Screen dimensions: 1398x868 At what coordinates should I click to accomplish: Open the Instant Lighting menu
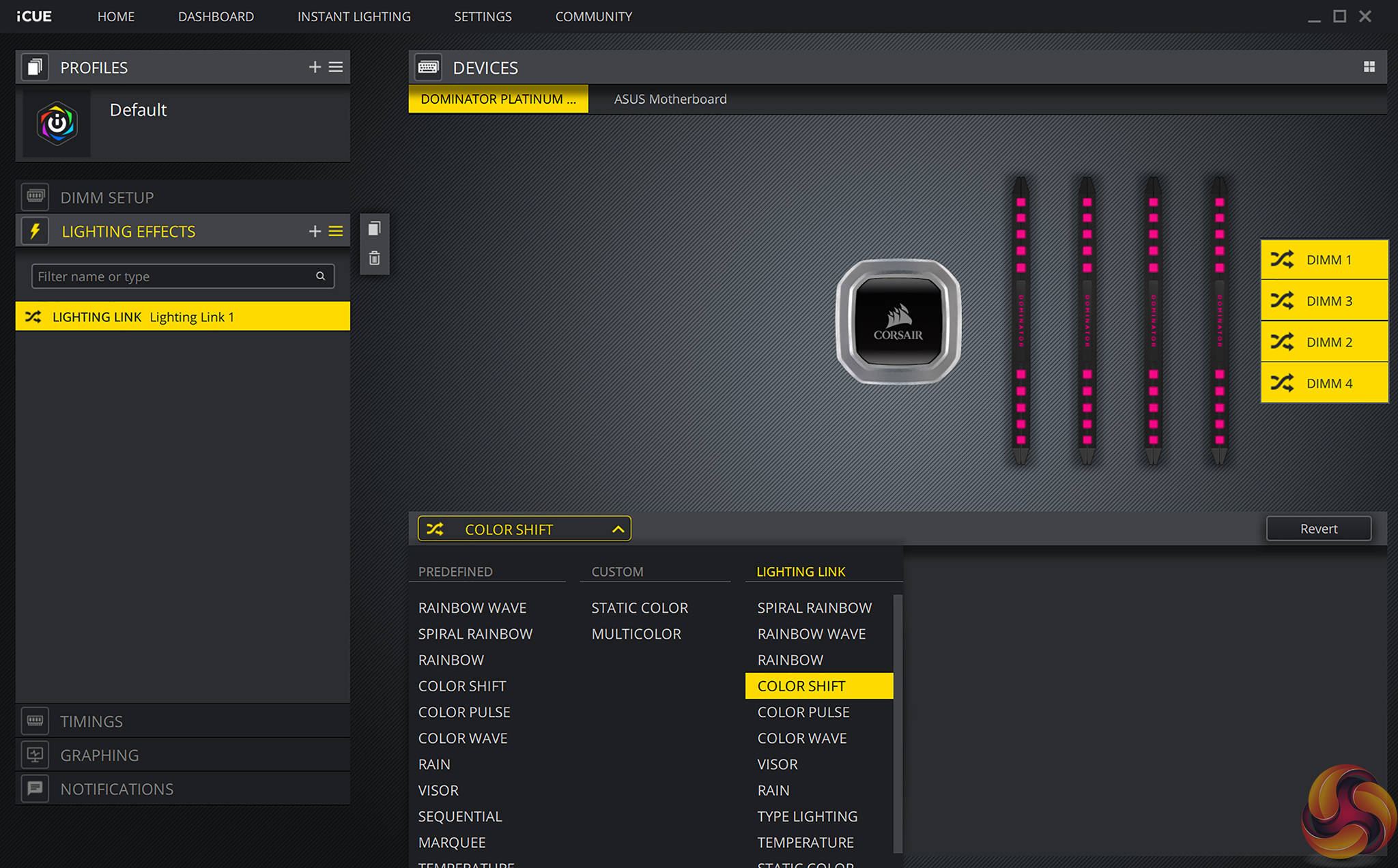(354, 16)
